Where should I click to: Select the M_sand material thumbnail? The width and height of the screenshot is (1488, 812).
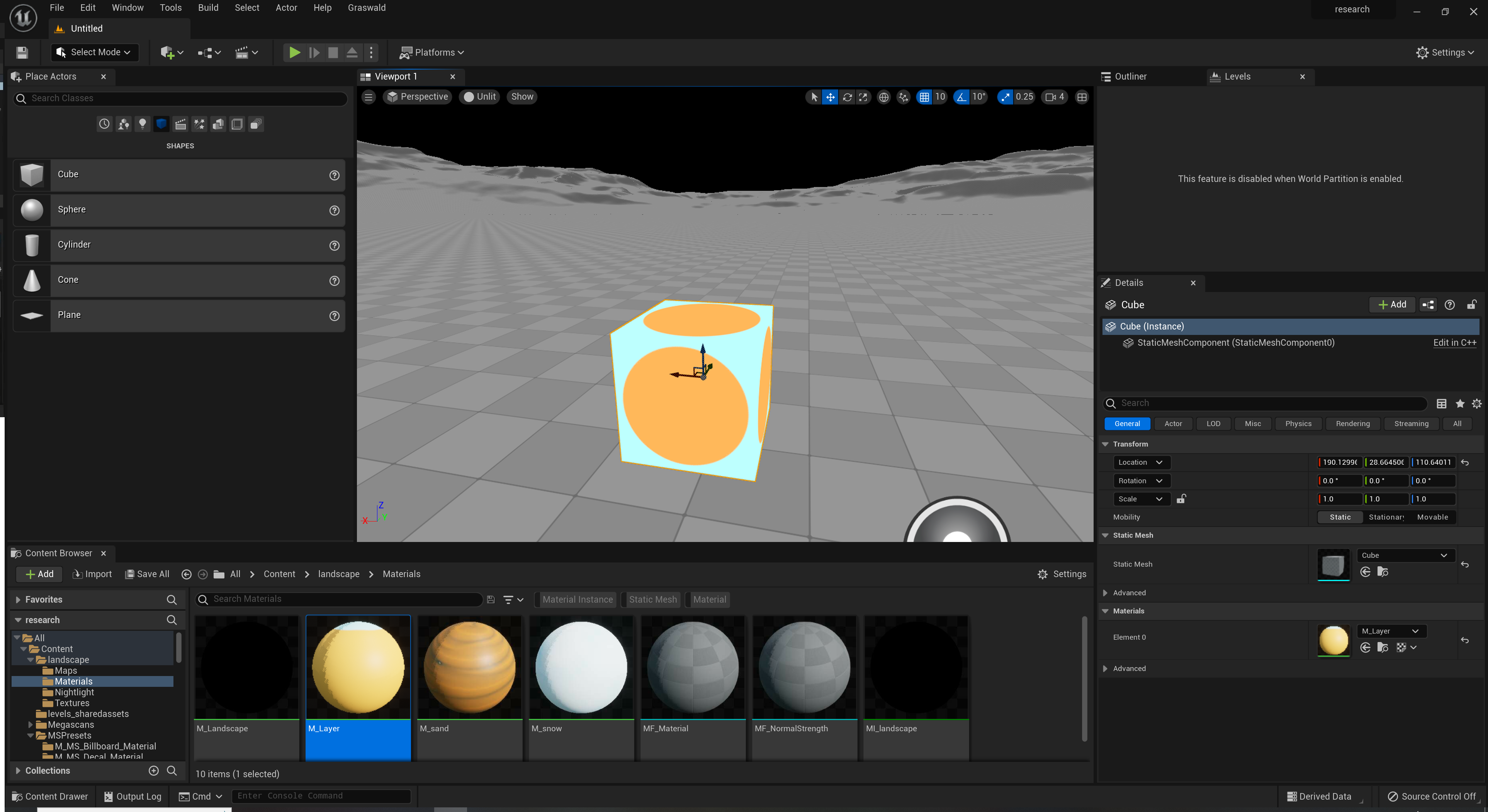click(469, 667)
